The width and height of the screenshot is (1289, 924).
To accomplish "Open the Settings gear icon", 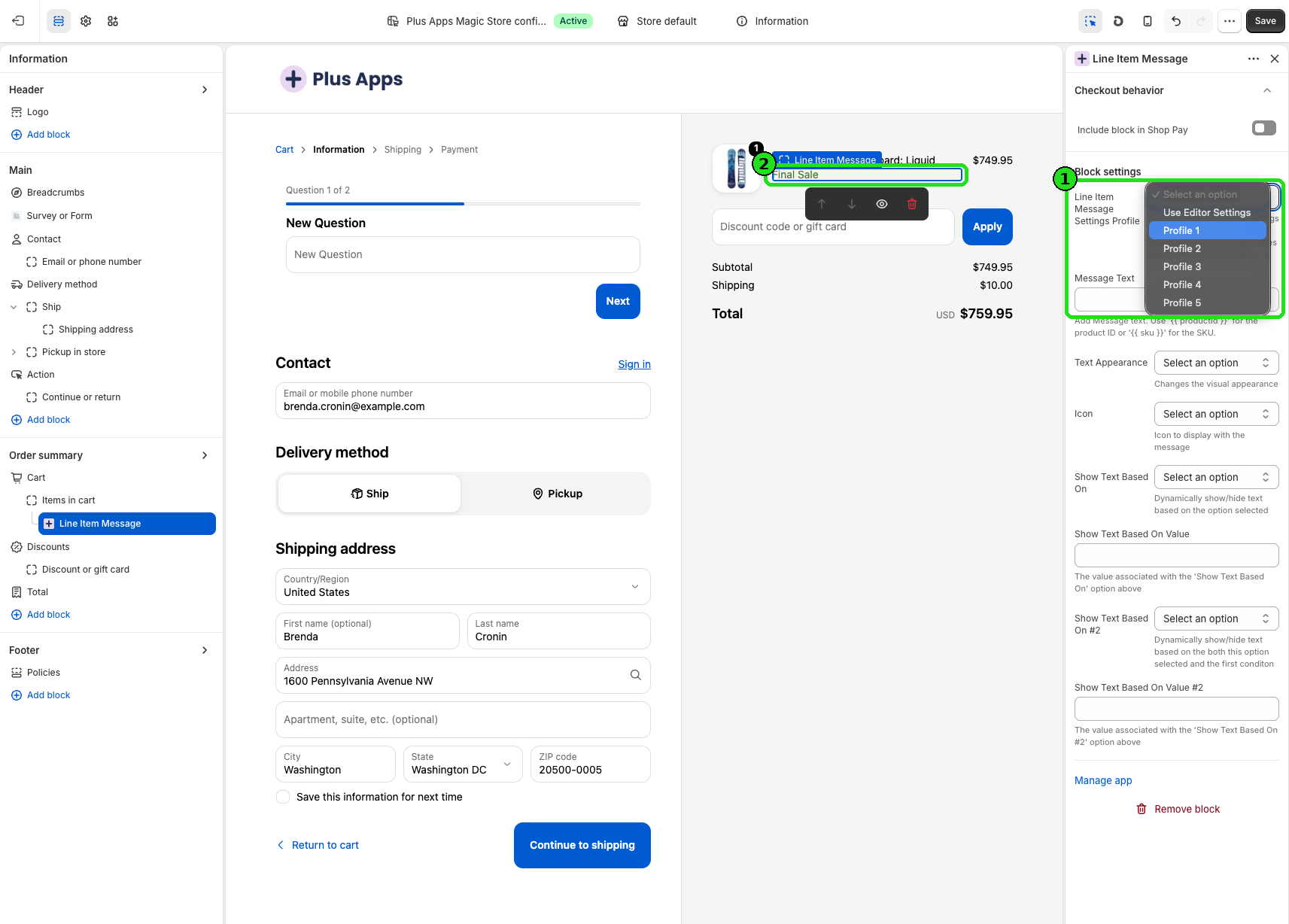I will [86, 21].
